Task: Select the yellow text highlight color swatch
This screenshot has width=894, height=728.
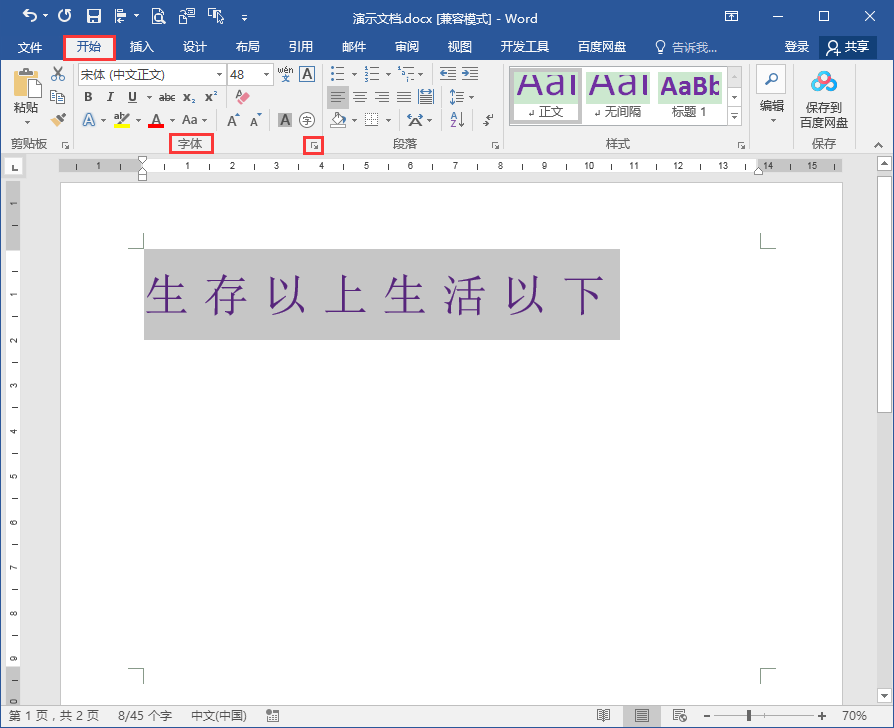Action: (x=120, y=124)
